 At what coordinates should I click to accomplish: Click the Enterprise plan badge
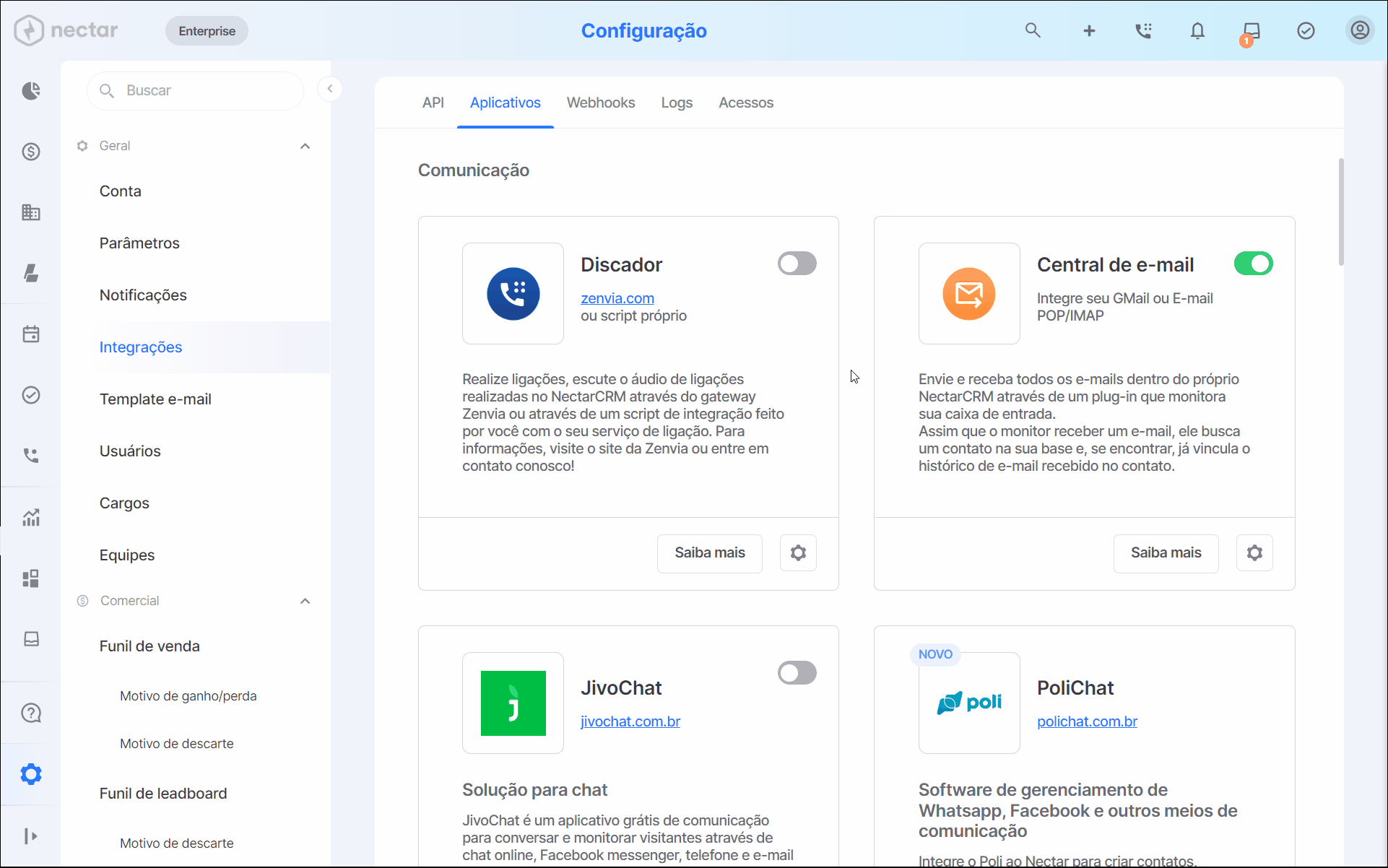coord(207,31)
